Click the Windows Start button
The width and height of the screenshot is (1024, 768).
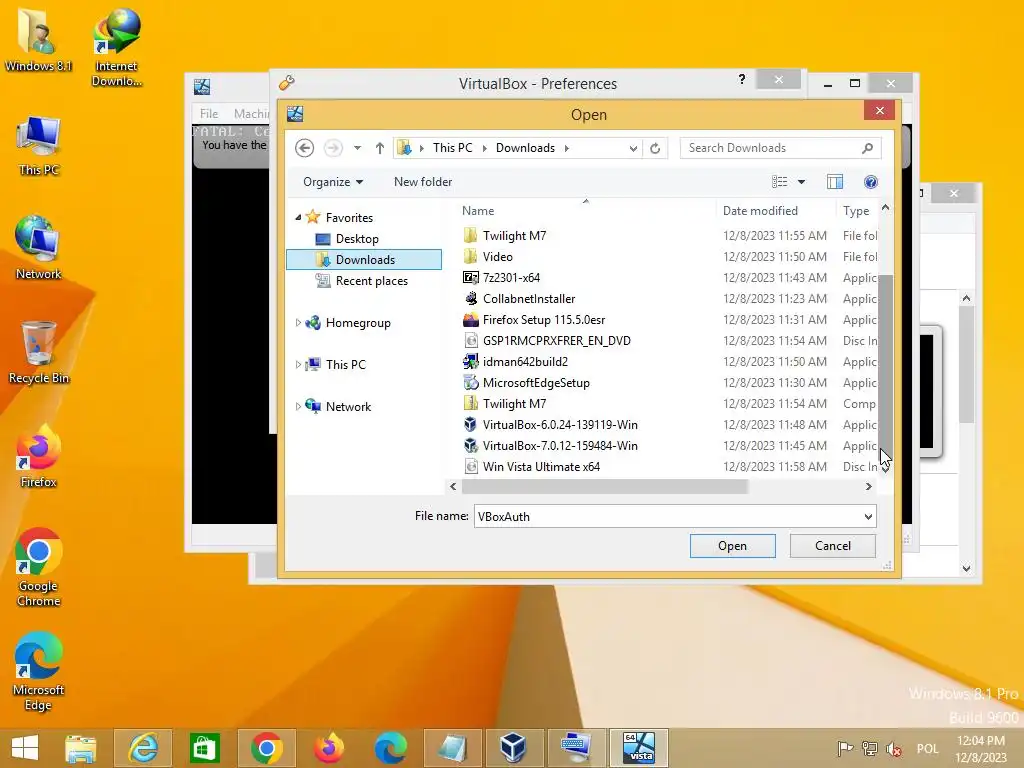tap(25, 748)
